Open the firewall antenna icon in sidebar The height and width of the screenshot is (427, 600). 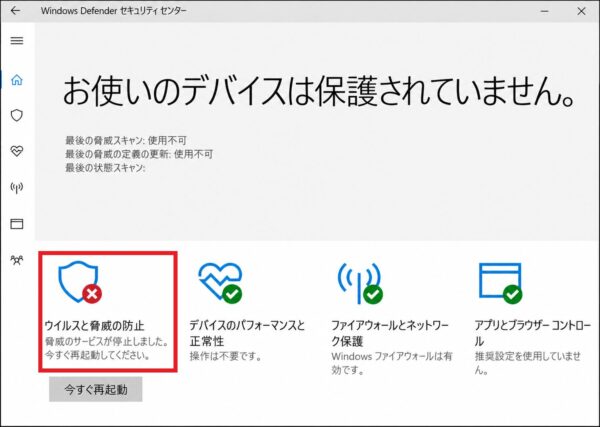(16, 187)
